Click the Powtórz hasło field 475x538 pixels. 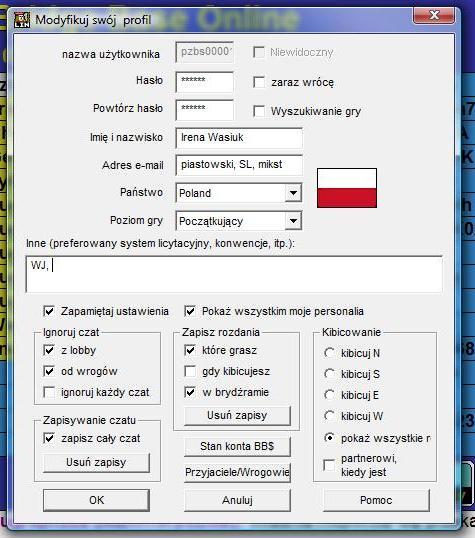(205, 110)
